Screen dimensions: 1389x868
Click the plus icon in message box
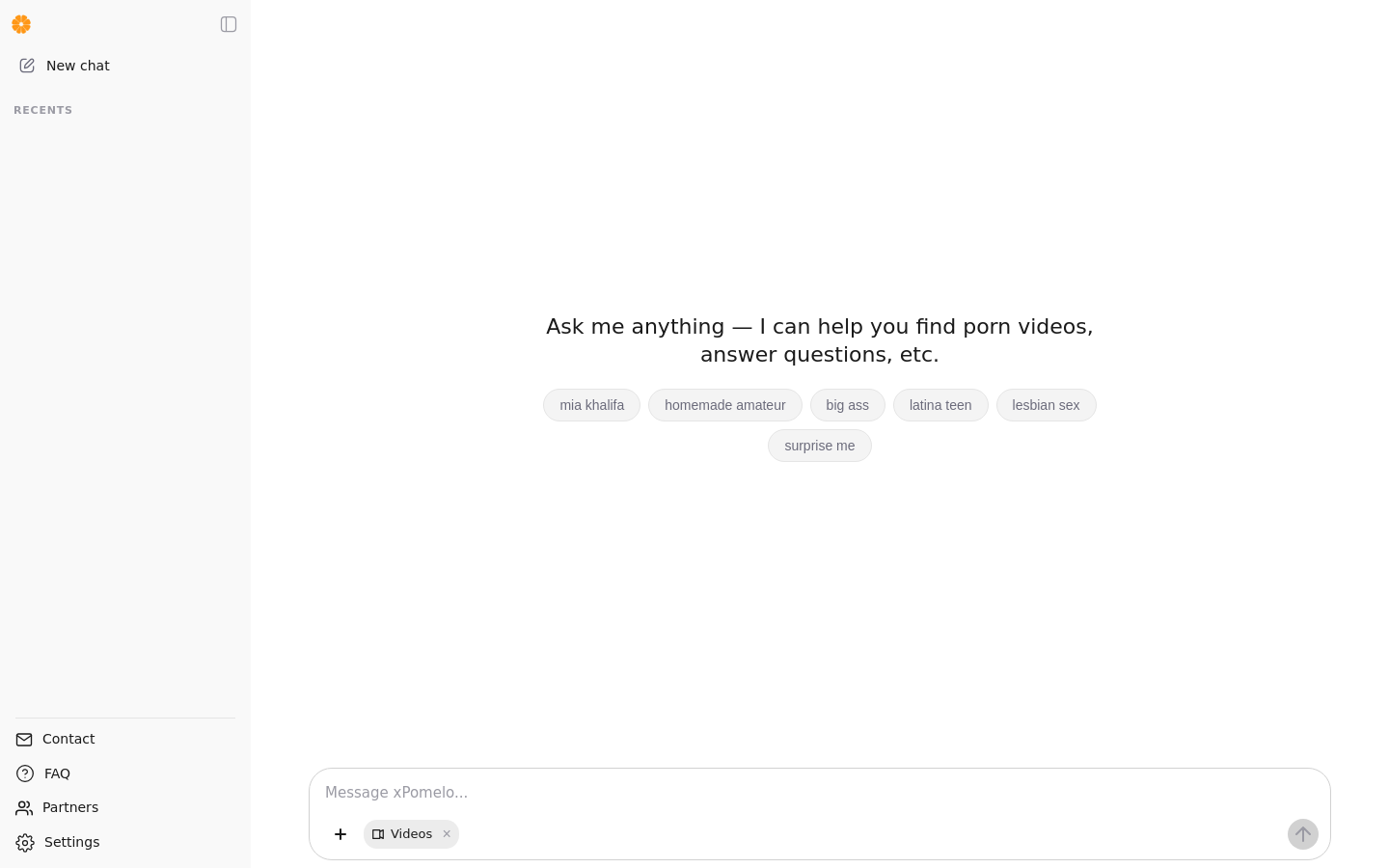tap(340, 834)
